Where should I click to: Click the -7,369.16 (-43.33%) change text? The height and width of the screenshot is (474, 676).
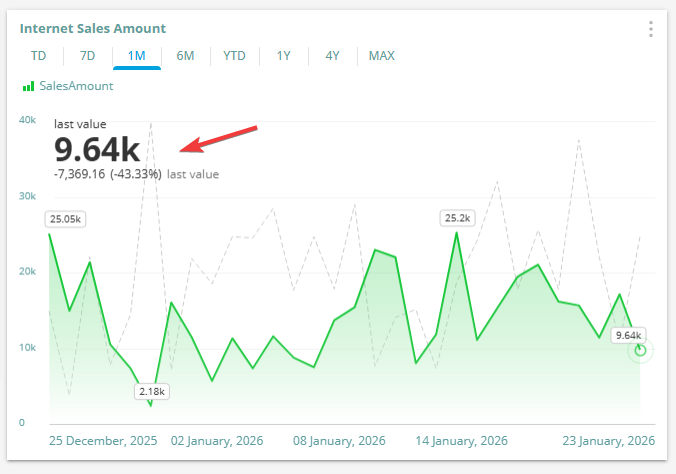click(x=107, y=174)
